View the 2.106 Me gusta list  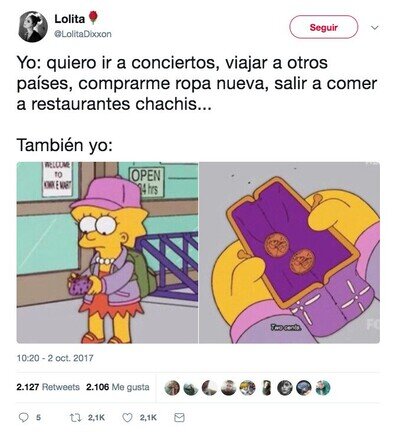[118, 387]
